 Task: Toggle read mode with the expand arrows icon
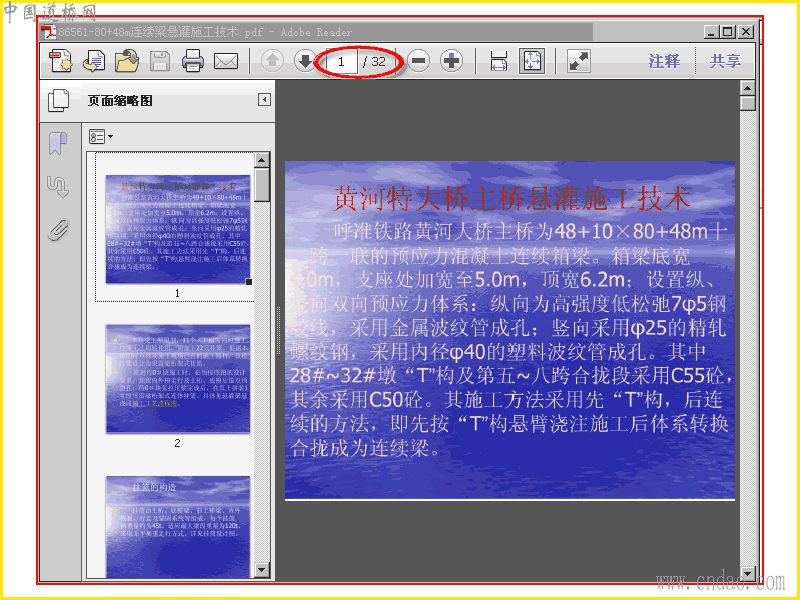[579, 61]
